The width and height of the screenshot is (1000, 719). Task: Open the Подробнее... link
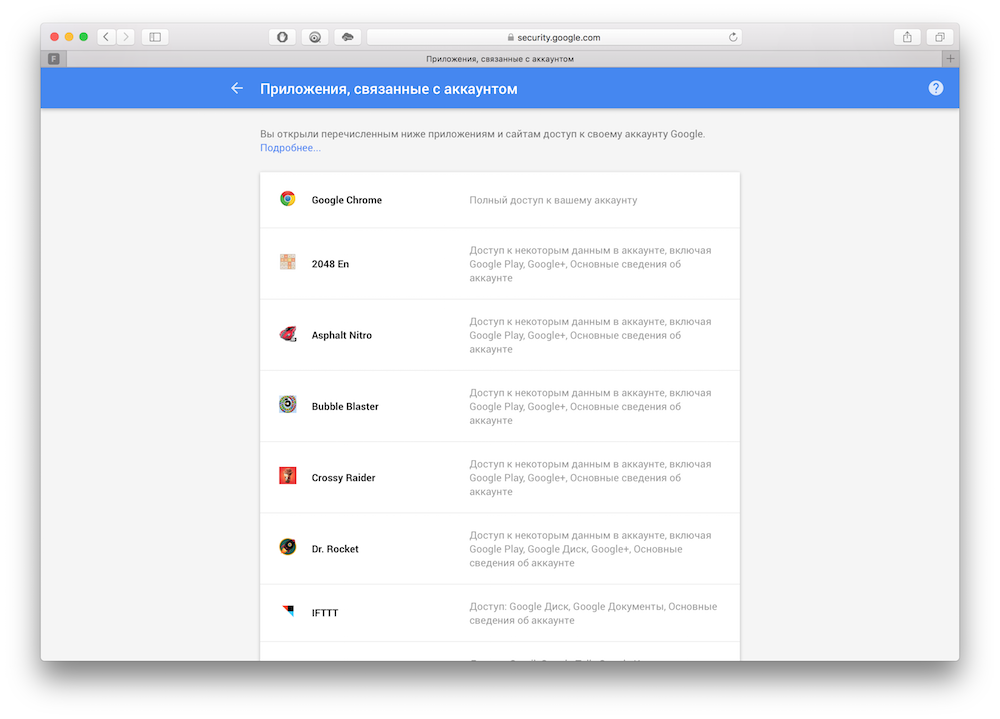290,148
